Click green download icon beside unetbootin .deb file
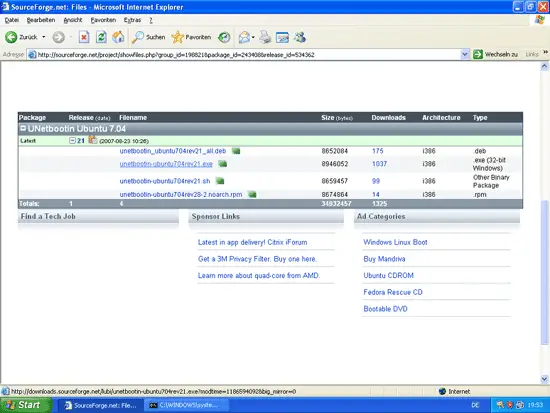Screen dimensions: 550x413 coord(236,151)
